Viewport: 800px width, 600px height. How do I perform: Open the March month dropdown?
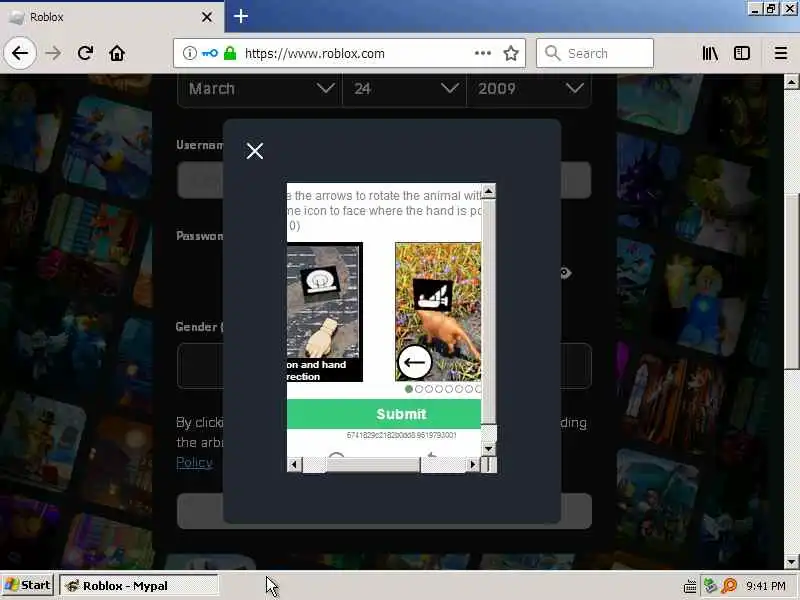[x=260, y=89]
